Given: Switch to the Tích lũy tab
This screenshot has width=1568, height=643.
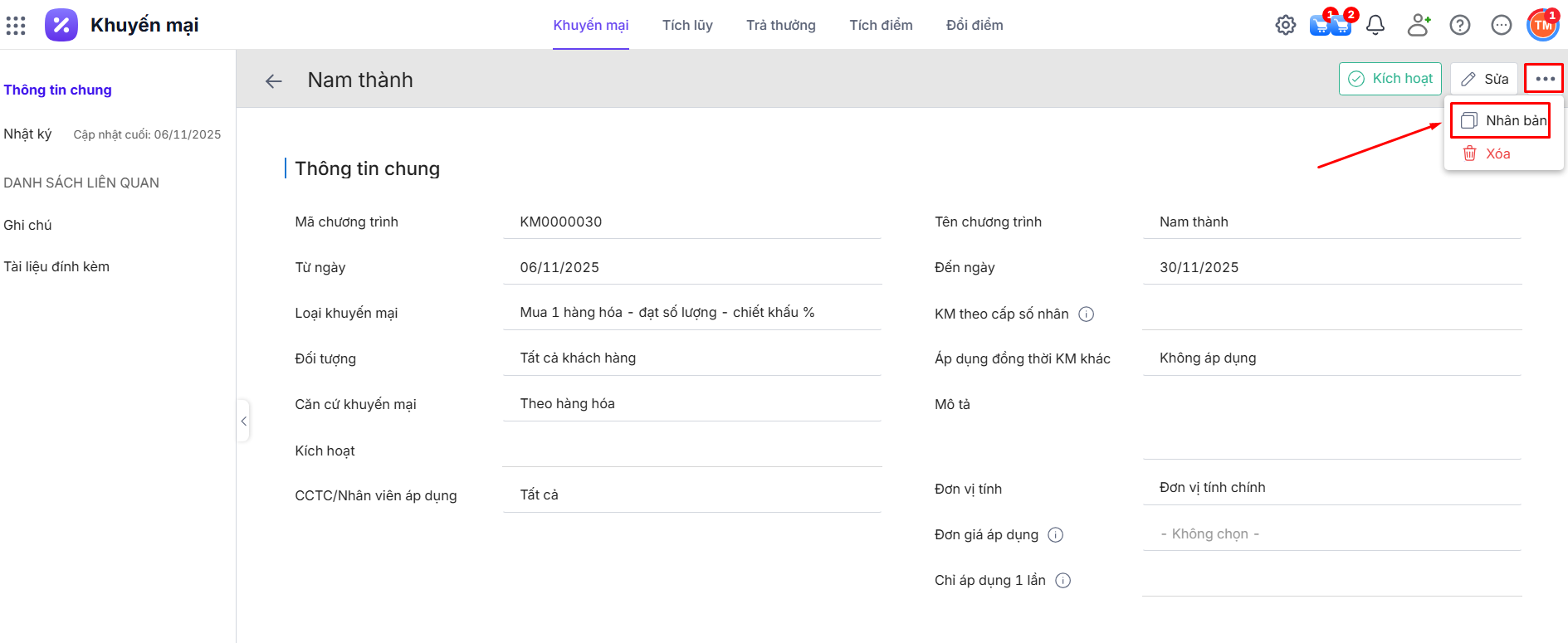Looking at the screenshot, I should (687, 25).
